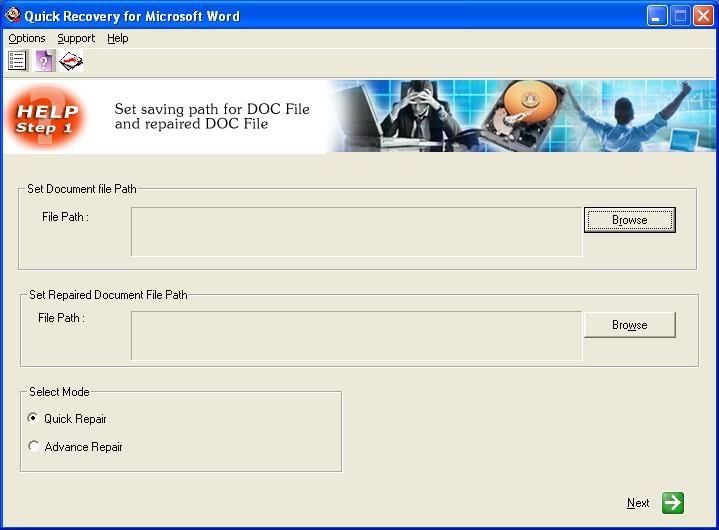This screenshot has height=530, width=719.
Task: Open the help question-mark toolbar icon
Action: (x=44, y=61)
